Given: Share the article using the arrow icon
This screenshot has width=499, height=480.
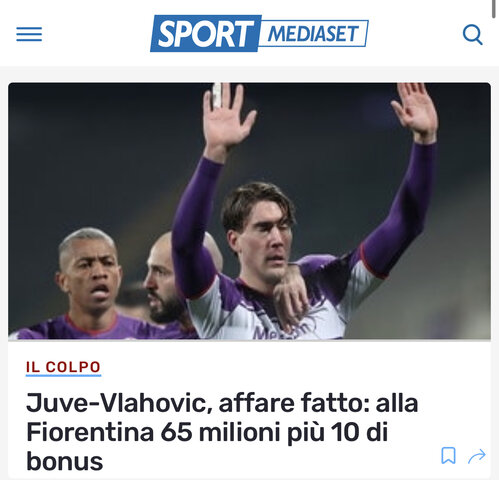Looking at the screenshot, I should pyautogui.click(x=477, y=456).
